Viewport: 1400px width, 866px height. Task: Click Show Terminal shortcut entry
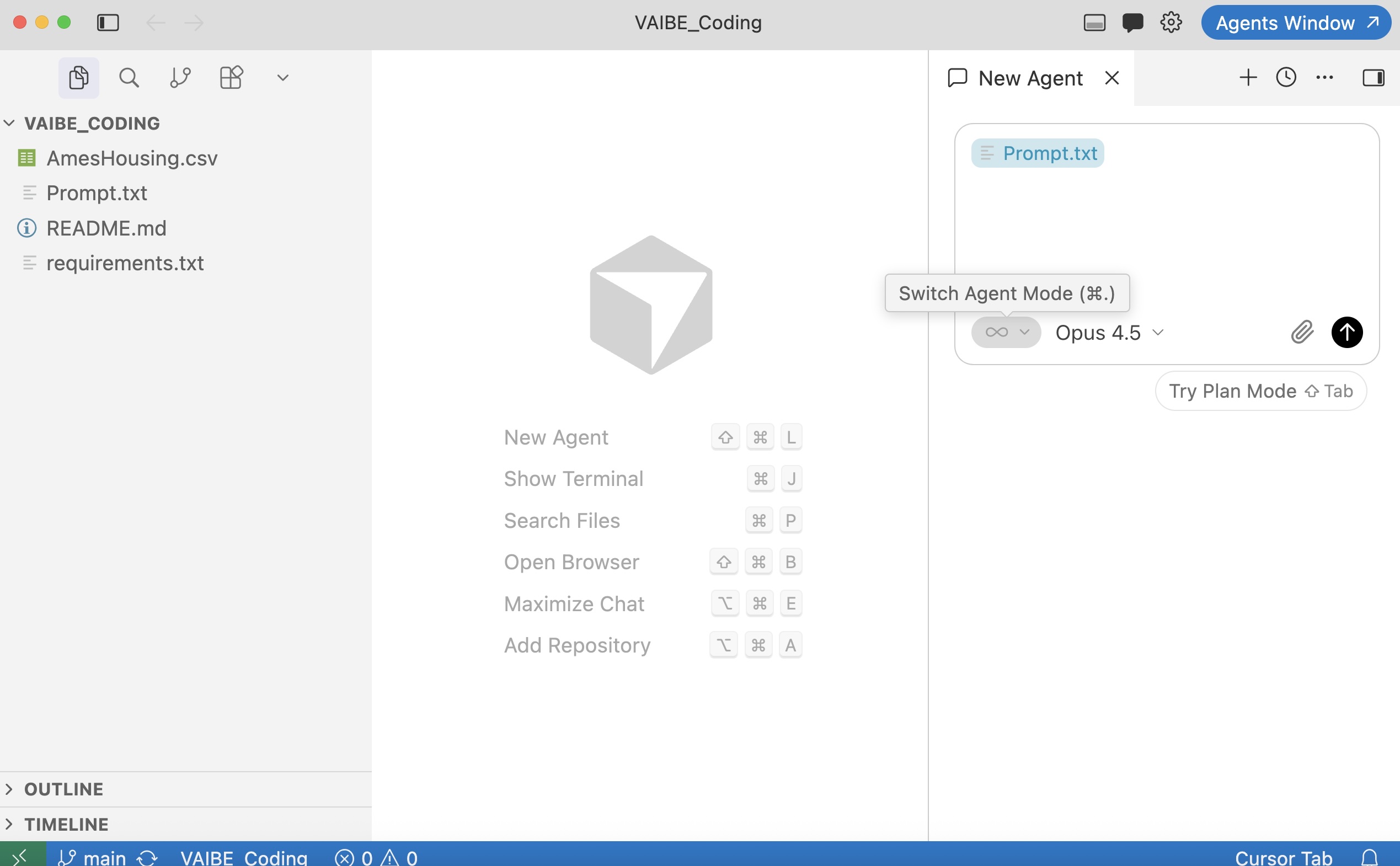[x=653, y=479]
